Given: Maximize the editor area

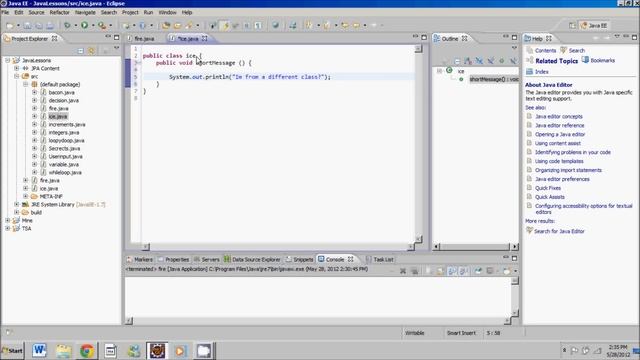Looking at the screenshot, I should pos(424,37).
